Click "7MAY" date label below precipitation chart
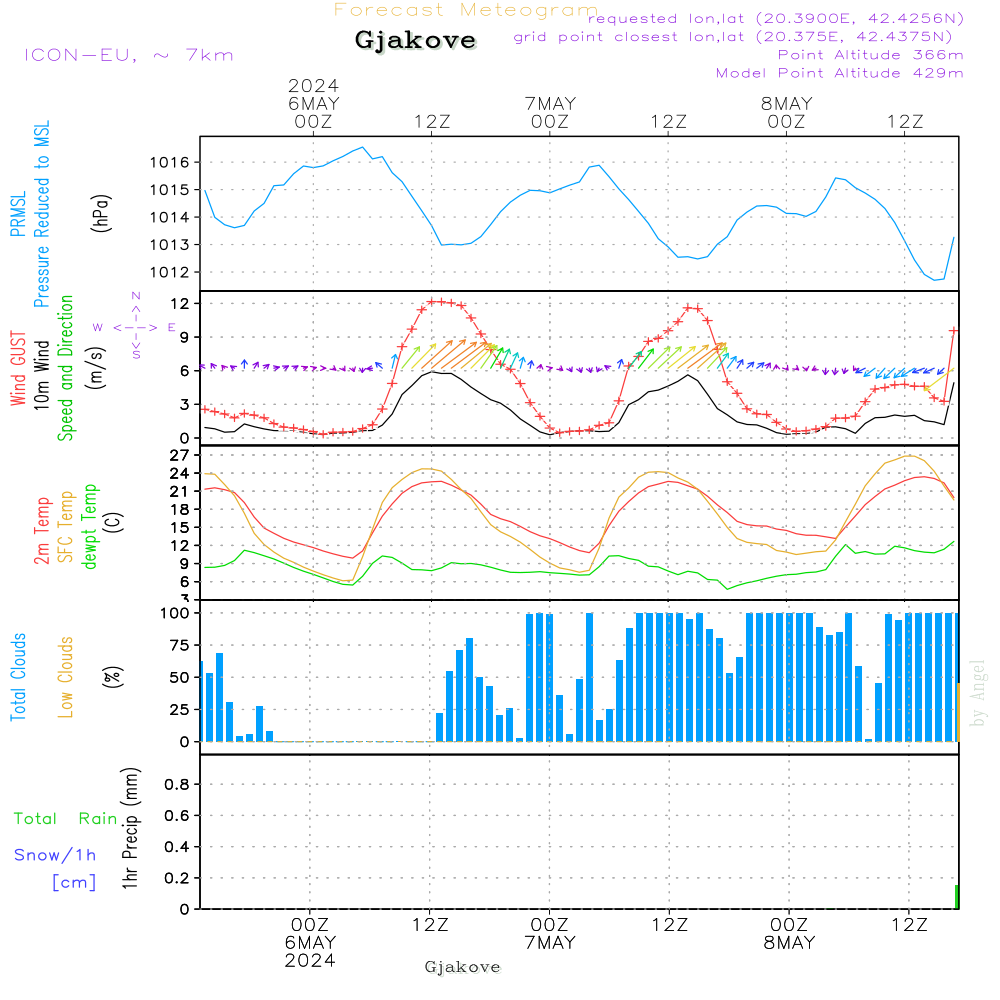This screenshot has width=1000, height=1000. 550,943
